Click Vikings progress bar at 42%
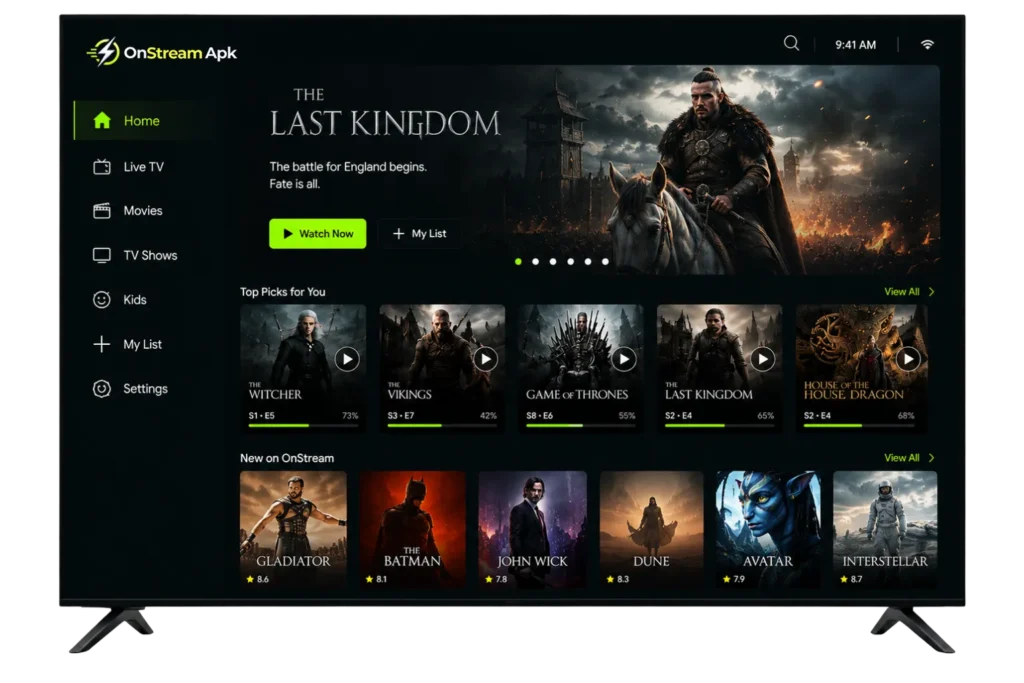 click(441, 425)
